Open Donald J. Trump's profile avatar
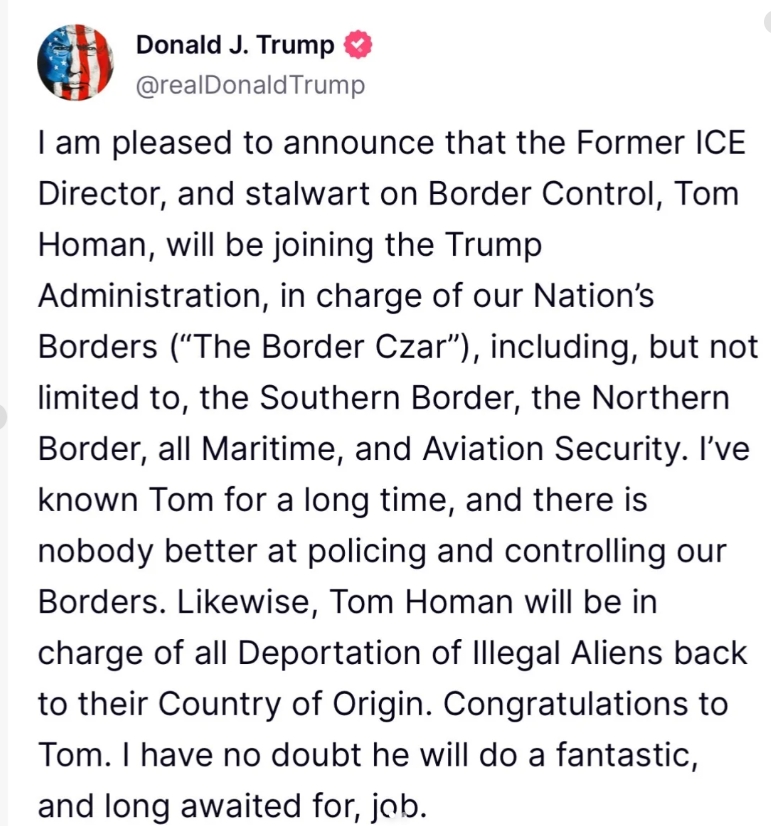The image size is (771, 826). (x=75, y=62)
